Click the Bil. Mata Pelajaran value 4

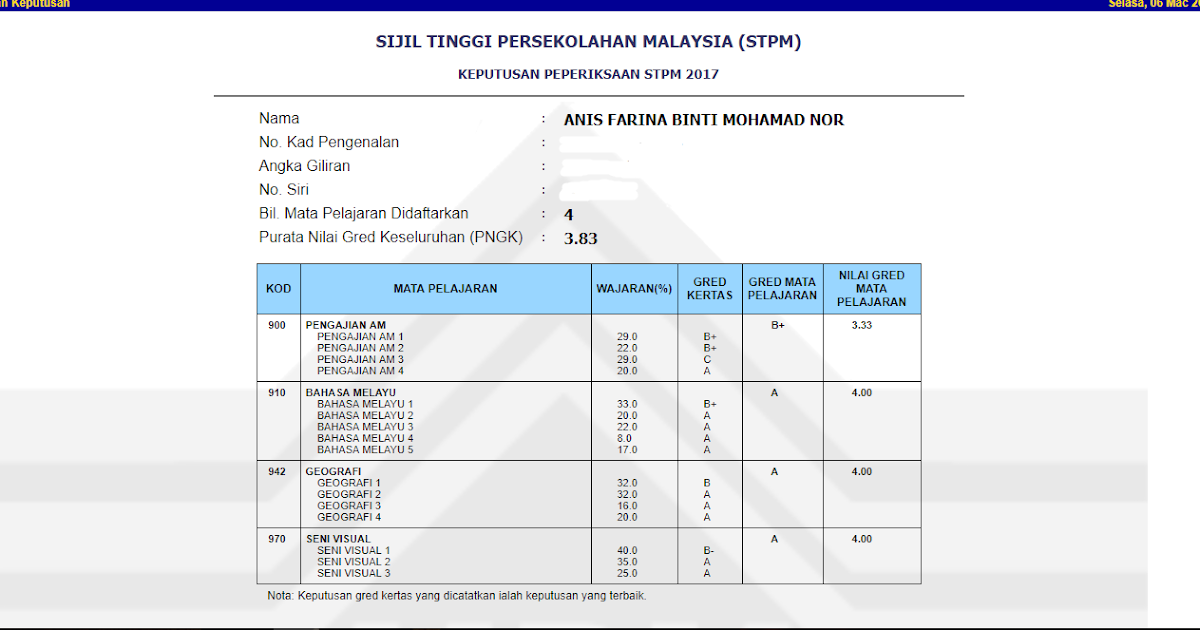pos(565,213)
